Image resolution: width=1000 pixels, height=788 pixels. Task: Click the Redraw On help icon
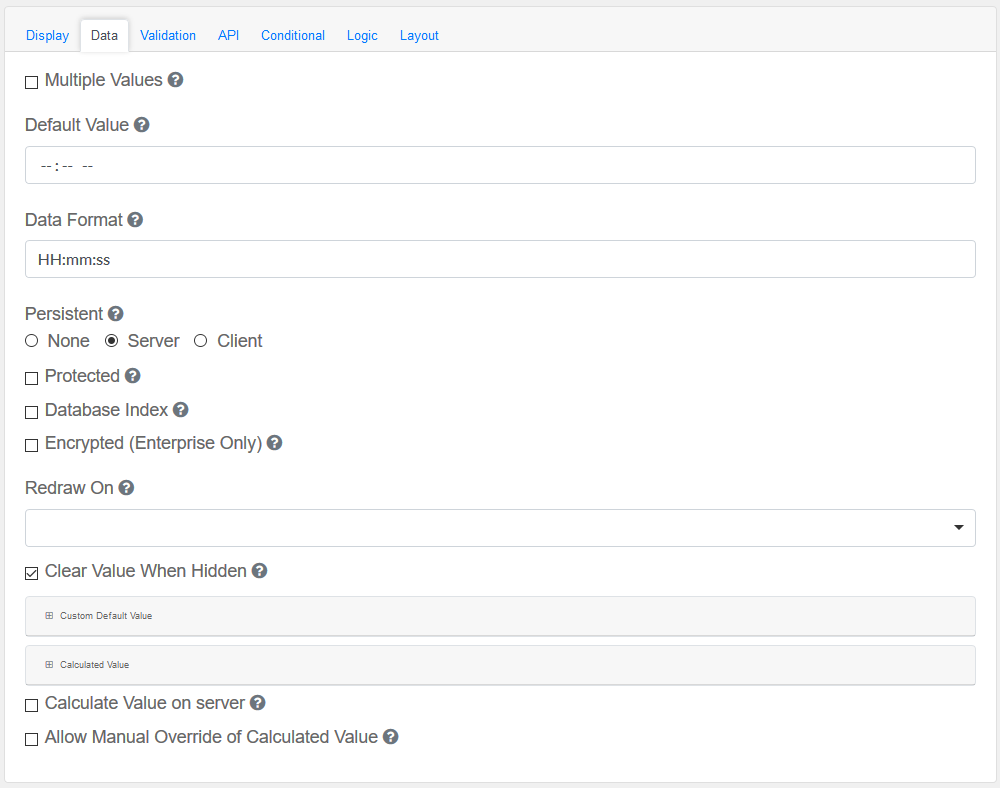pyautogui.click(x=126, y=488)
